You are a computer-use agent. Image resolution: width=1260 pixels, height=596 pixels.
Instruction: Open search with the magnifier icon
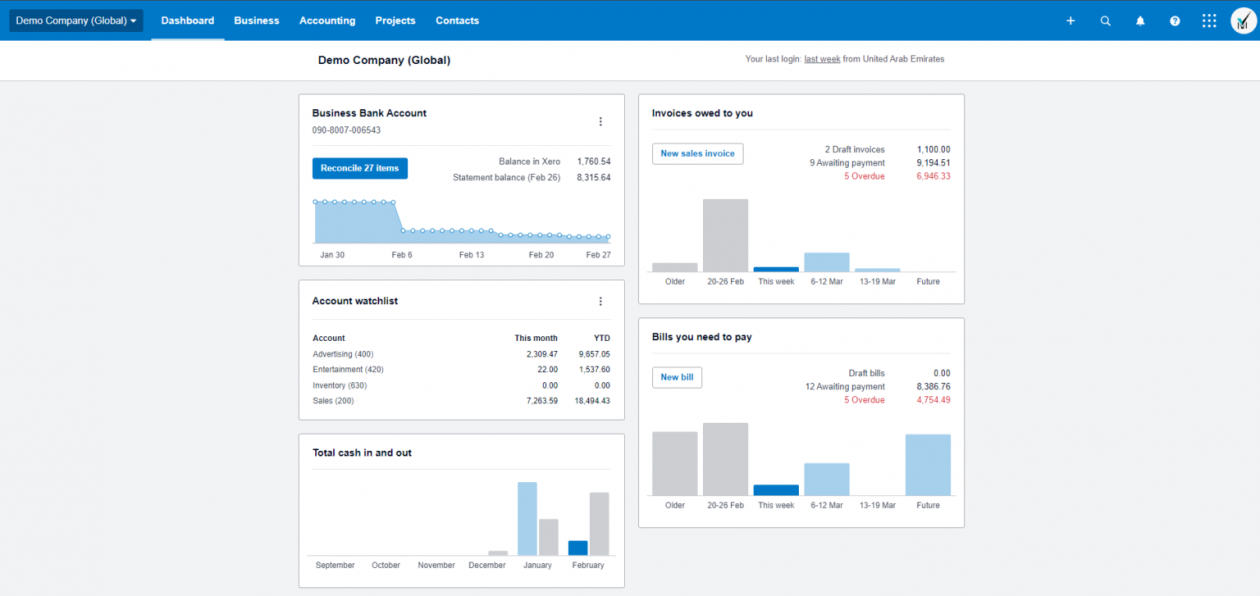click(x=1105, y=21)
